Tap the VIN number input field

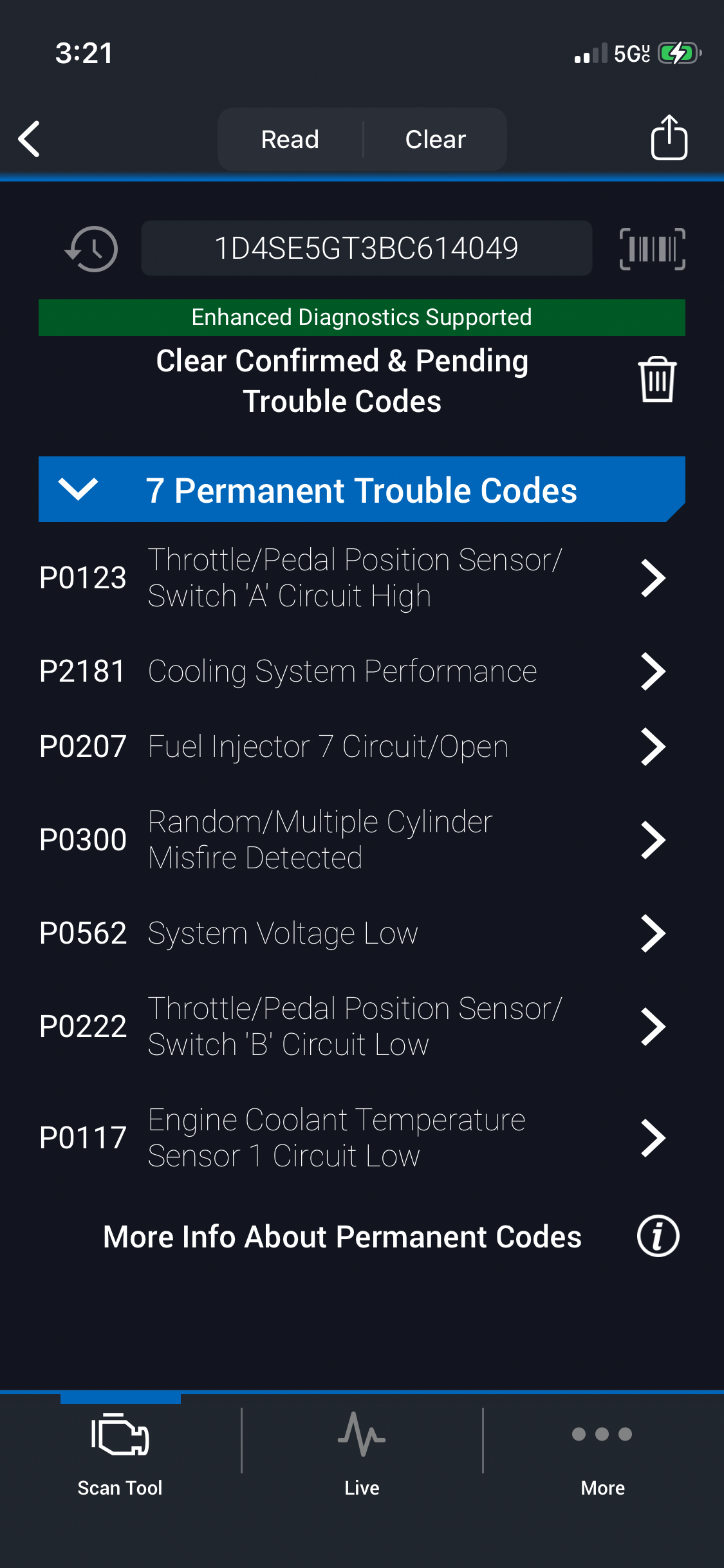coord(366,248)
